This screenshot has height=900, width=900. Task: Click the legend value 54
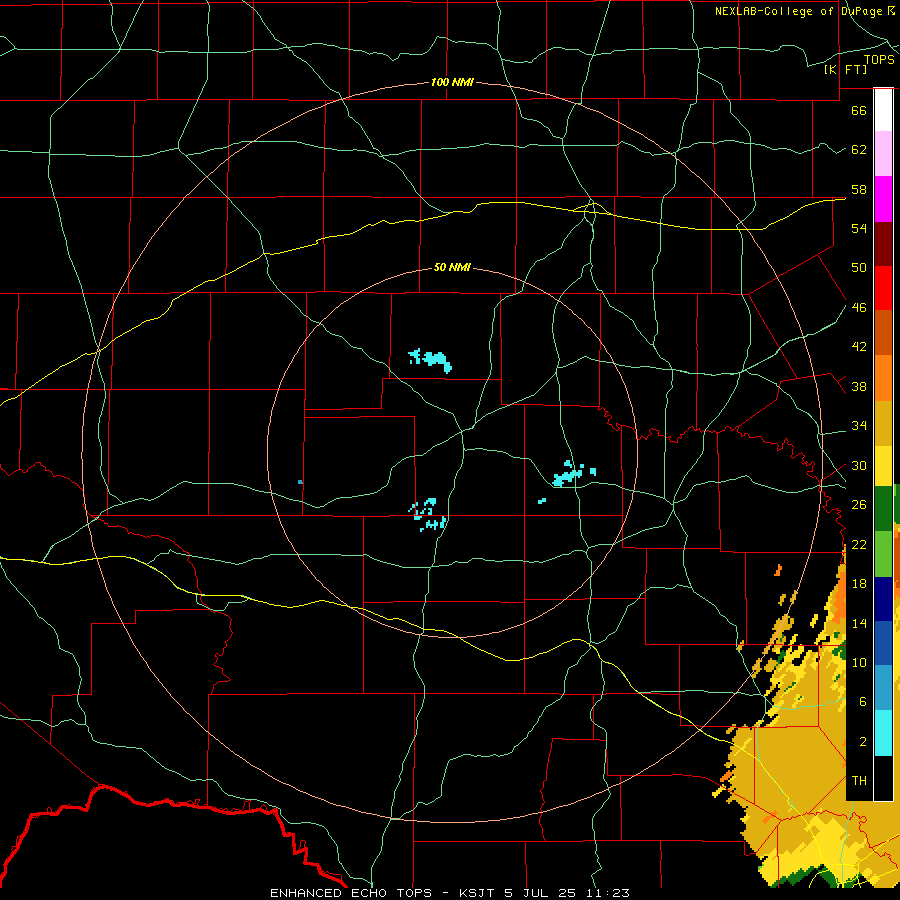point(859,228)
